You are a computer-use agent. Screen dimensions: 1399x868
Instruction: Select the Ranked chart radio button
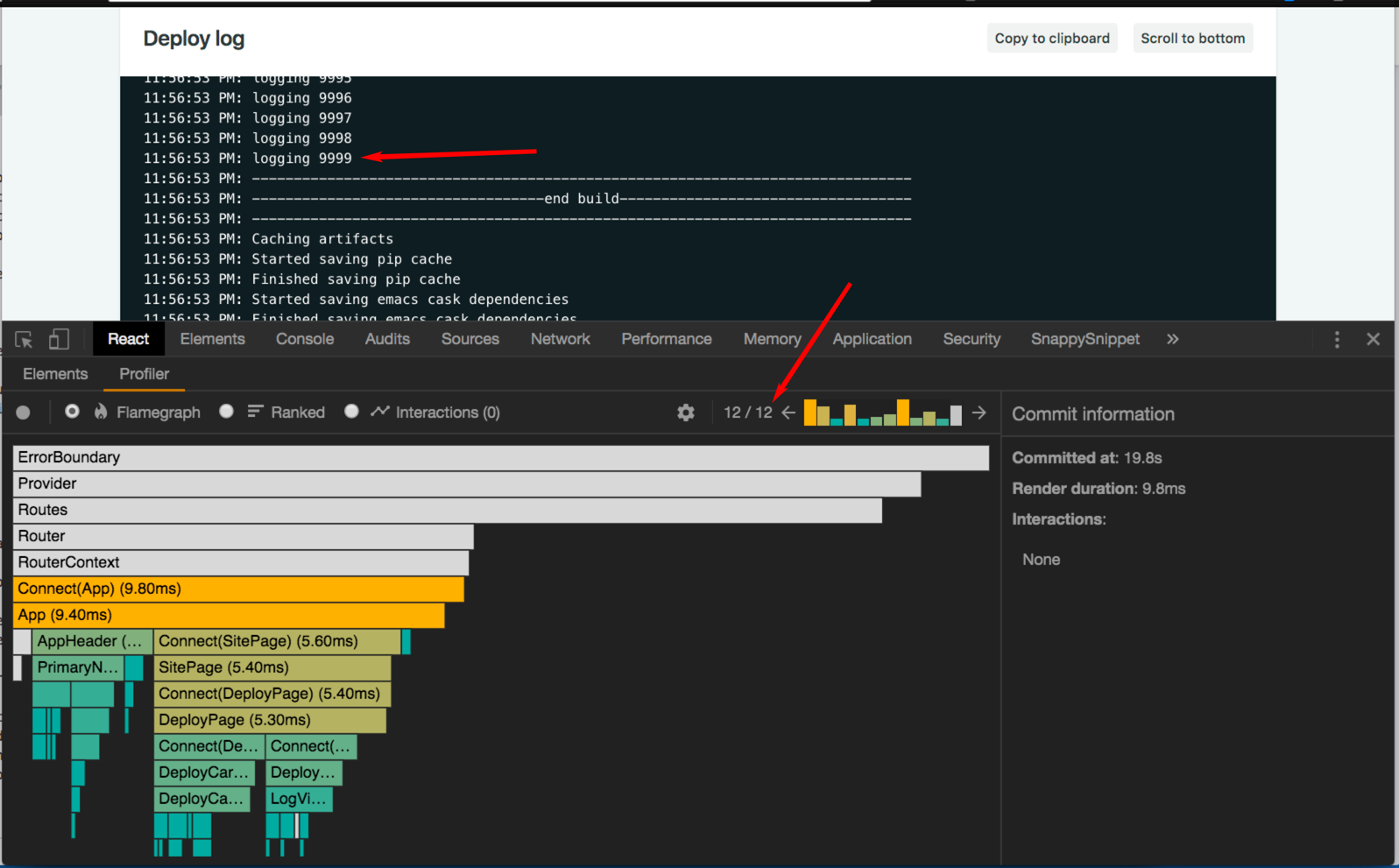227,412
